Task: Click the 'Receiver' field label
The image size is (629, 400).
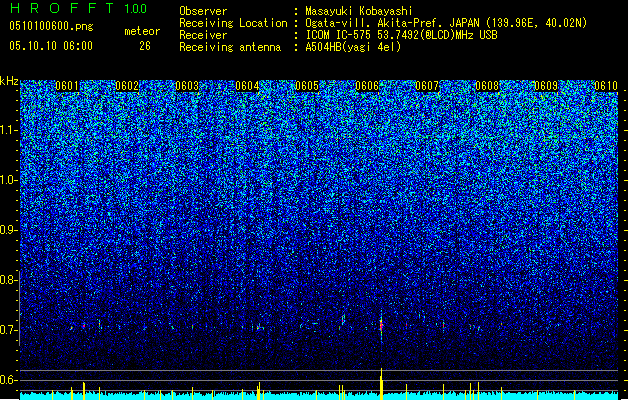Action: click(203, 35)
